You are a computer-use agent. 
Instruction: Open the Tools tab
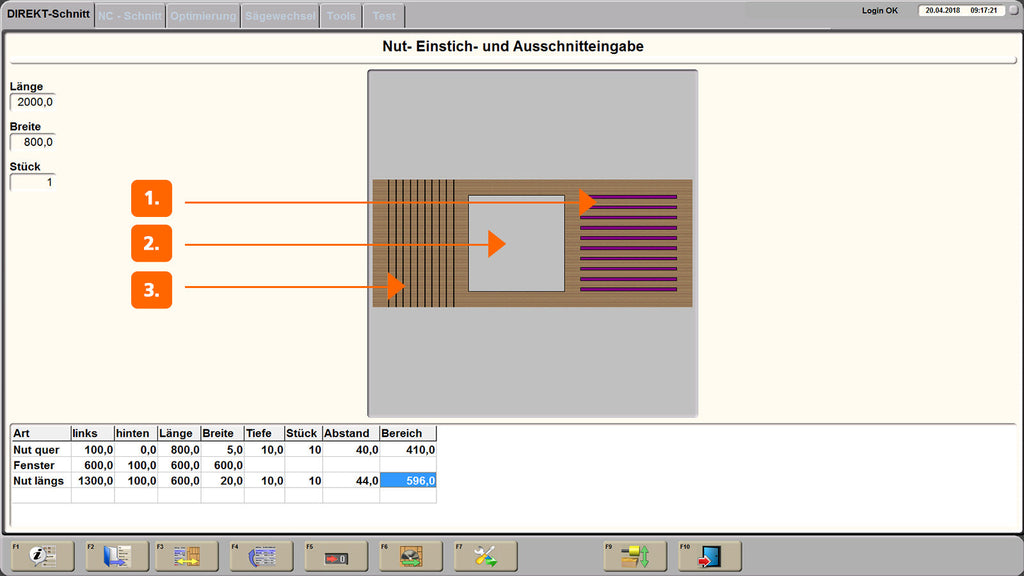(341, 16)
